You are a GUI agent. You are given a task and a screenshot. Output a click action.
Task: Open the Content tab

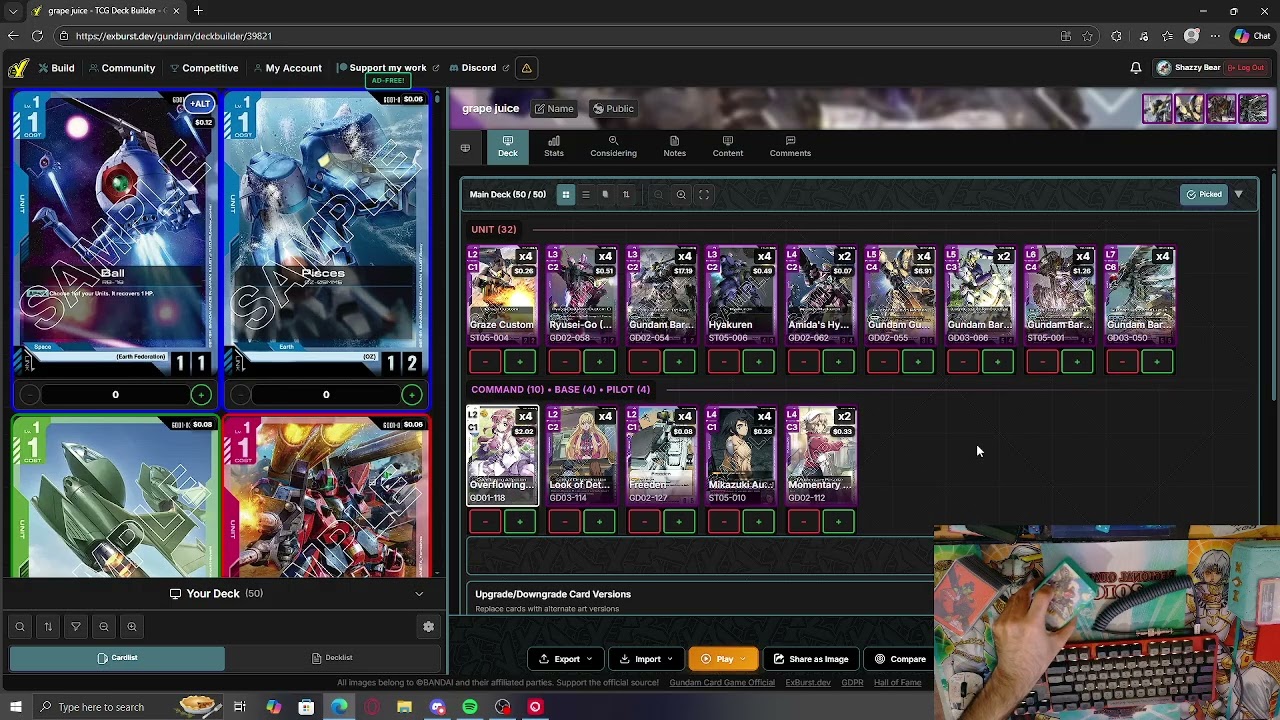pos(727,147)
